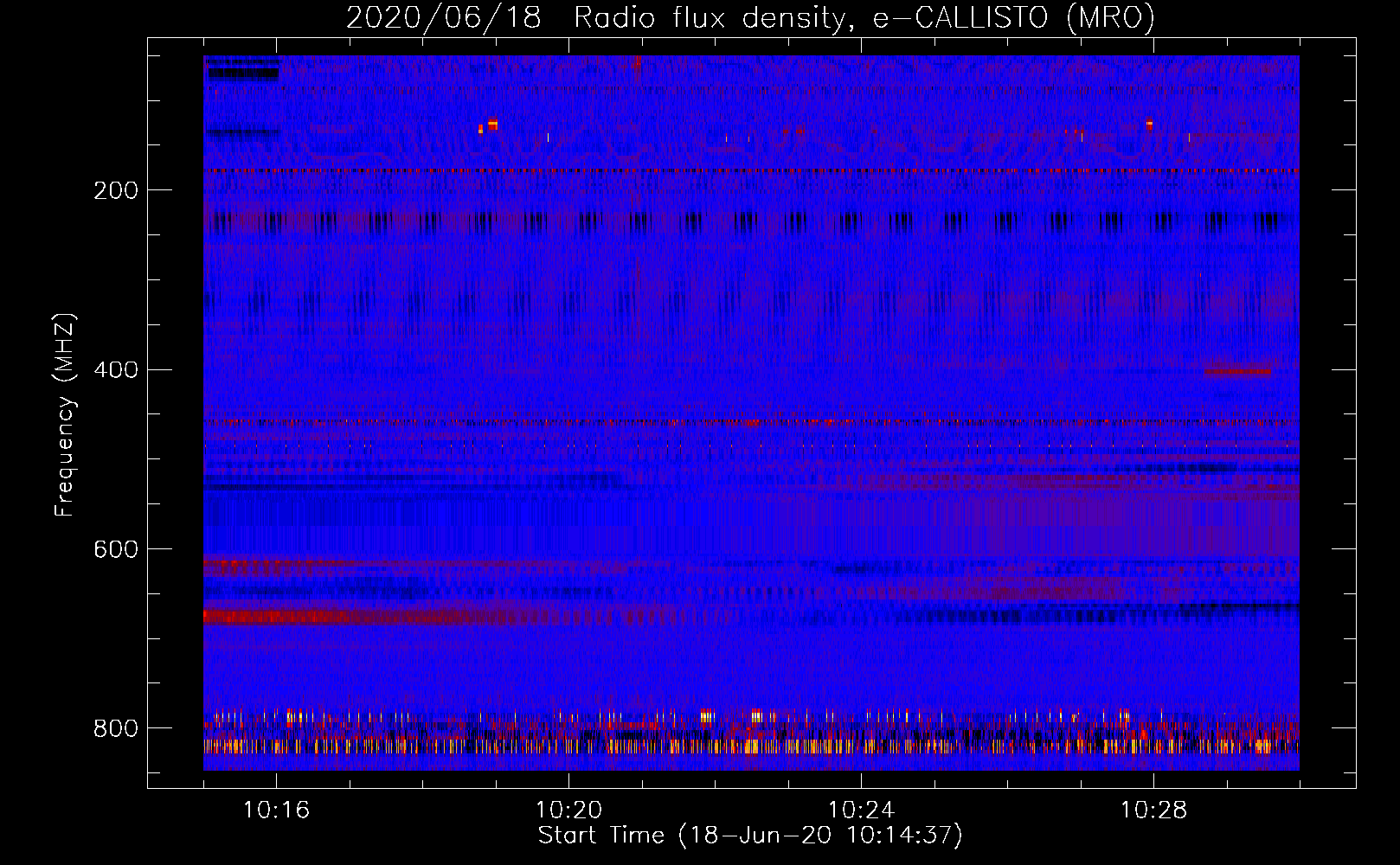The height and width of the screenshot is (865, 1400).
Task: Click the '10:24' time axis label
Action: [x=861, y=811]
